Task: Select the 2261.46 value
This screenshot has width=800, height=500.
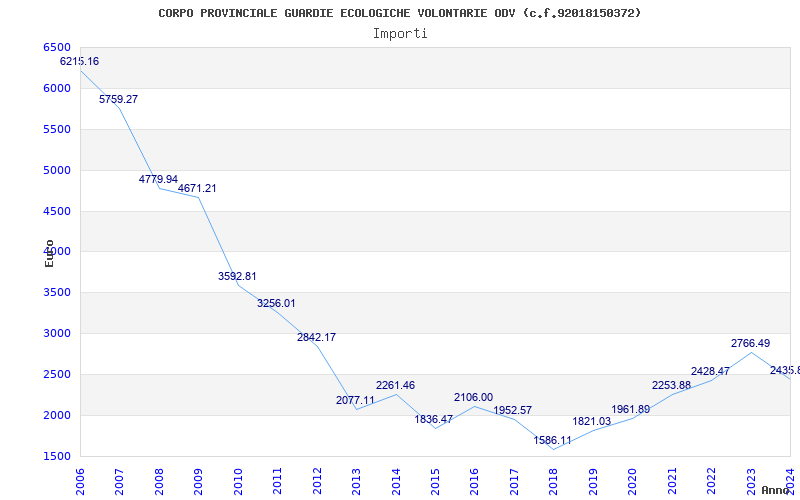Action: tap(395, 385)
